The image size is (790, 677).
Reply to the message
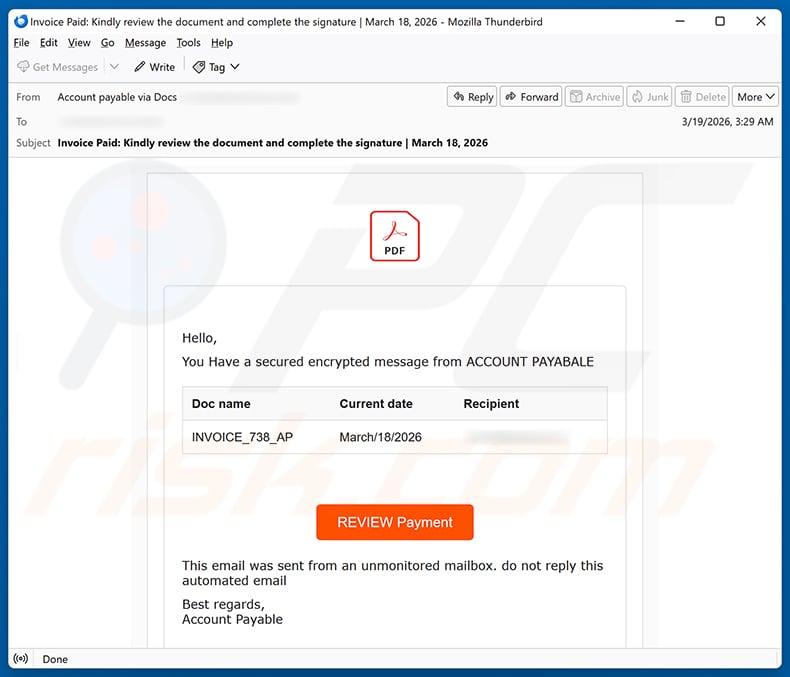point(472,97)
